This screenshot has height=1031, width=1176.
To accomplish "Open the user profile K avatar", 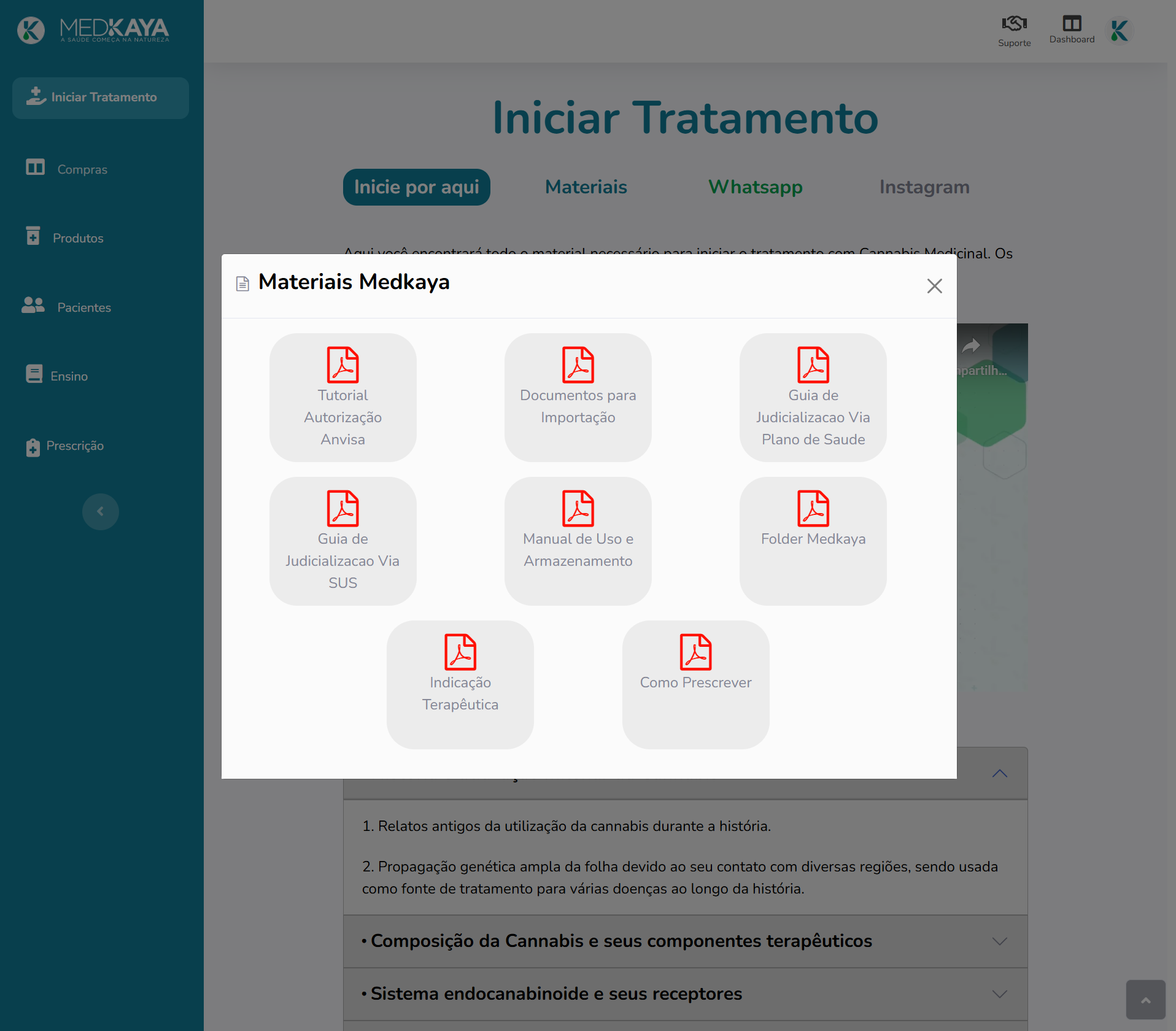I will coord(1119,31).
